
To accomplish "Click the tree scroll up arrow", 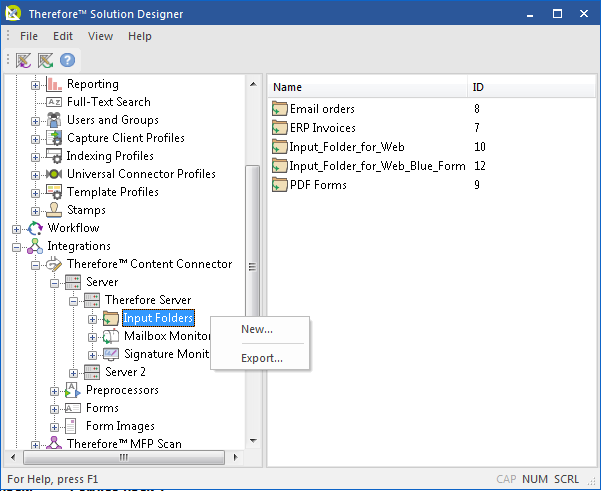I will pyautogui.click(x=253, y=84).
